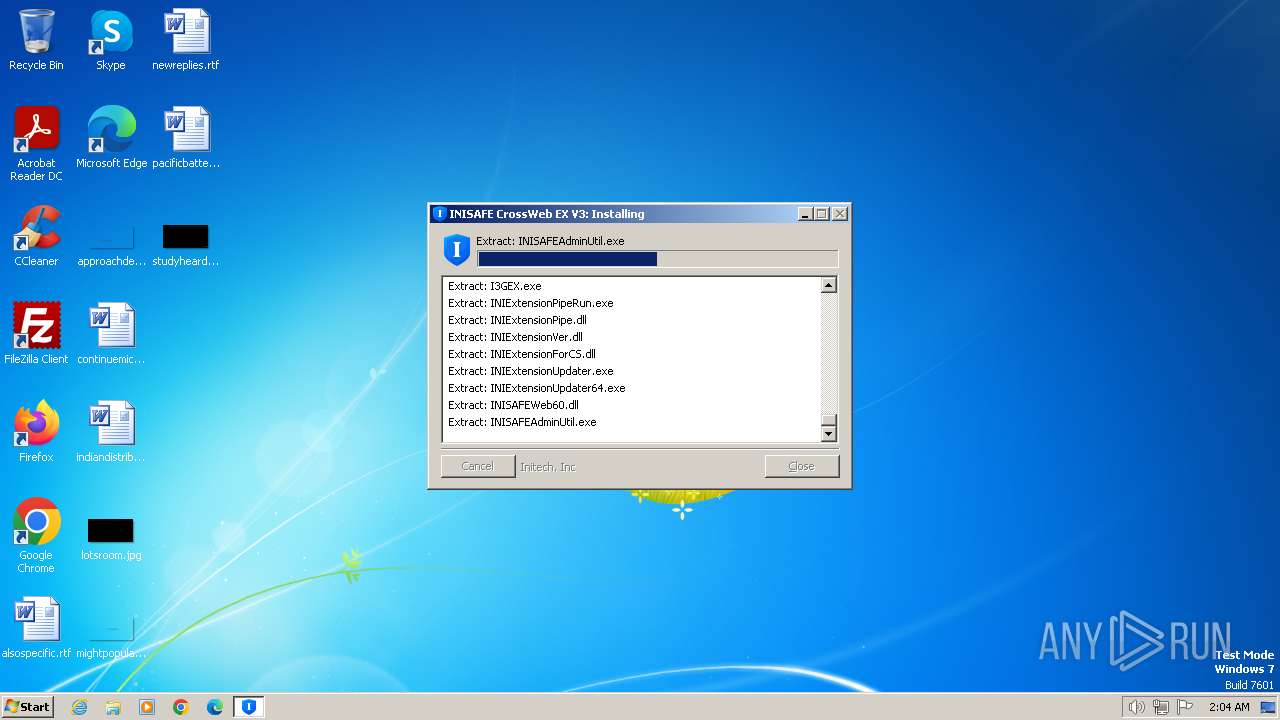
Task: Click the Start button on taskbar
Action: point(27,707)
